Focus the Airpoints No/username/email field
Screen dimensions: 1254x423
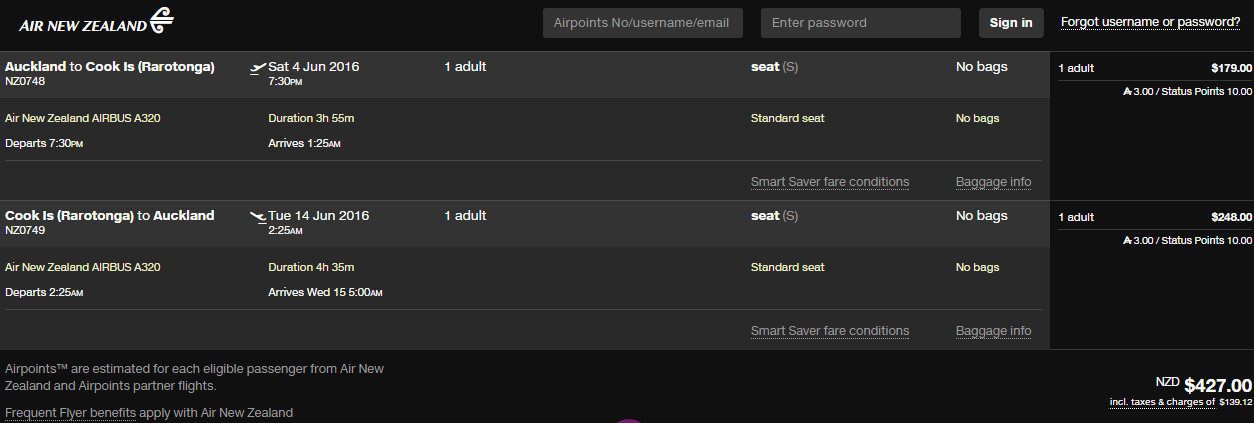(x=643, y=23)
